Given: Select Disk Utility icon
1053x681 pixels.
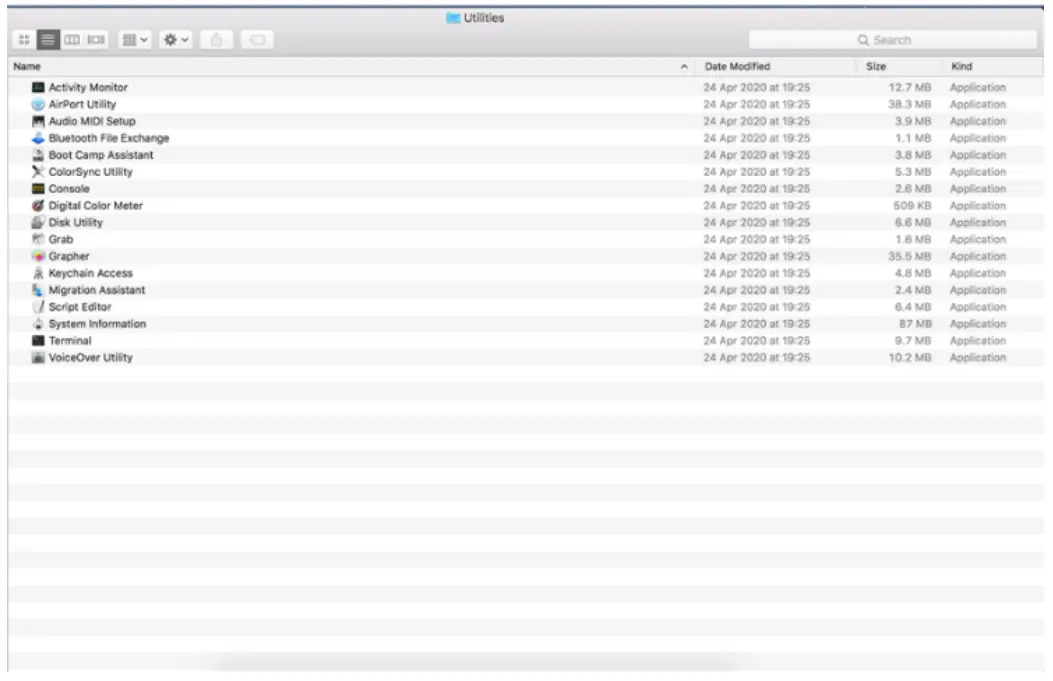Looking at the screenshot, I should click(x=38, y=222).
